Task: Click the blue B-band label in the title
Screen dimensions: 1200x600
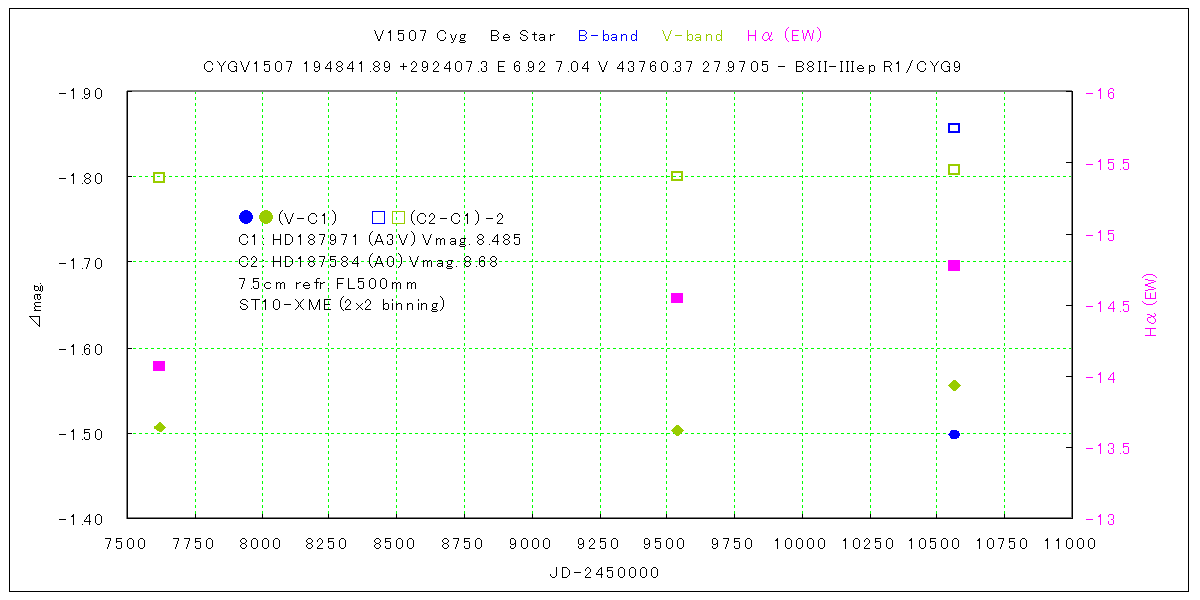Action: (608, 36)
